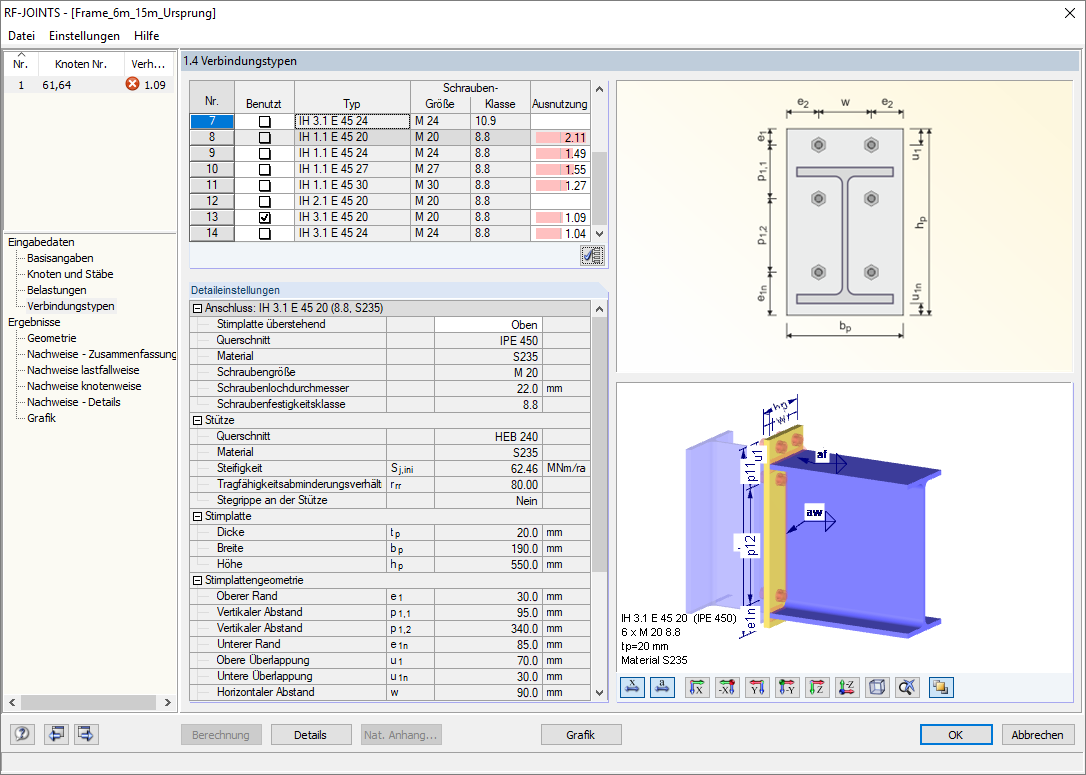Check the Benutzt box for row 8

pos(265,138)
